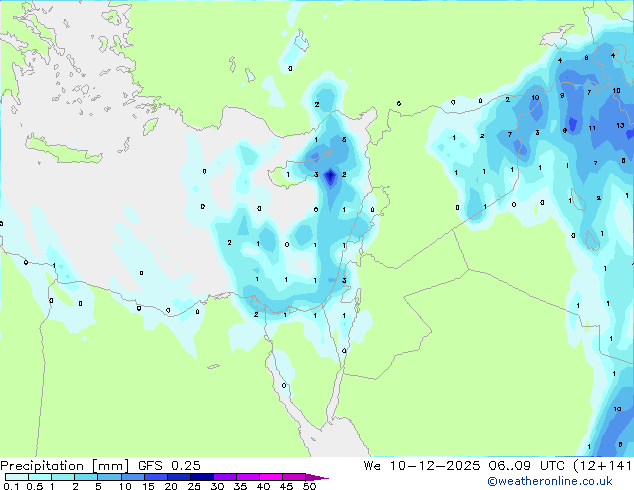The height and width of the screenshot is (490, 634).
Task: Pick the 1–2 mm legend swatch
Action: pos(63,477)
